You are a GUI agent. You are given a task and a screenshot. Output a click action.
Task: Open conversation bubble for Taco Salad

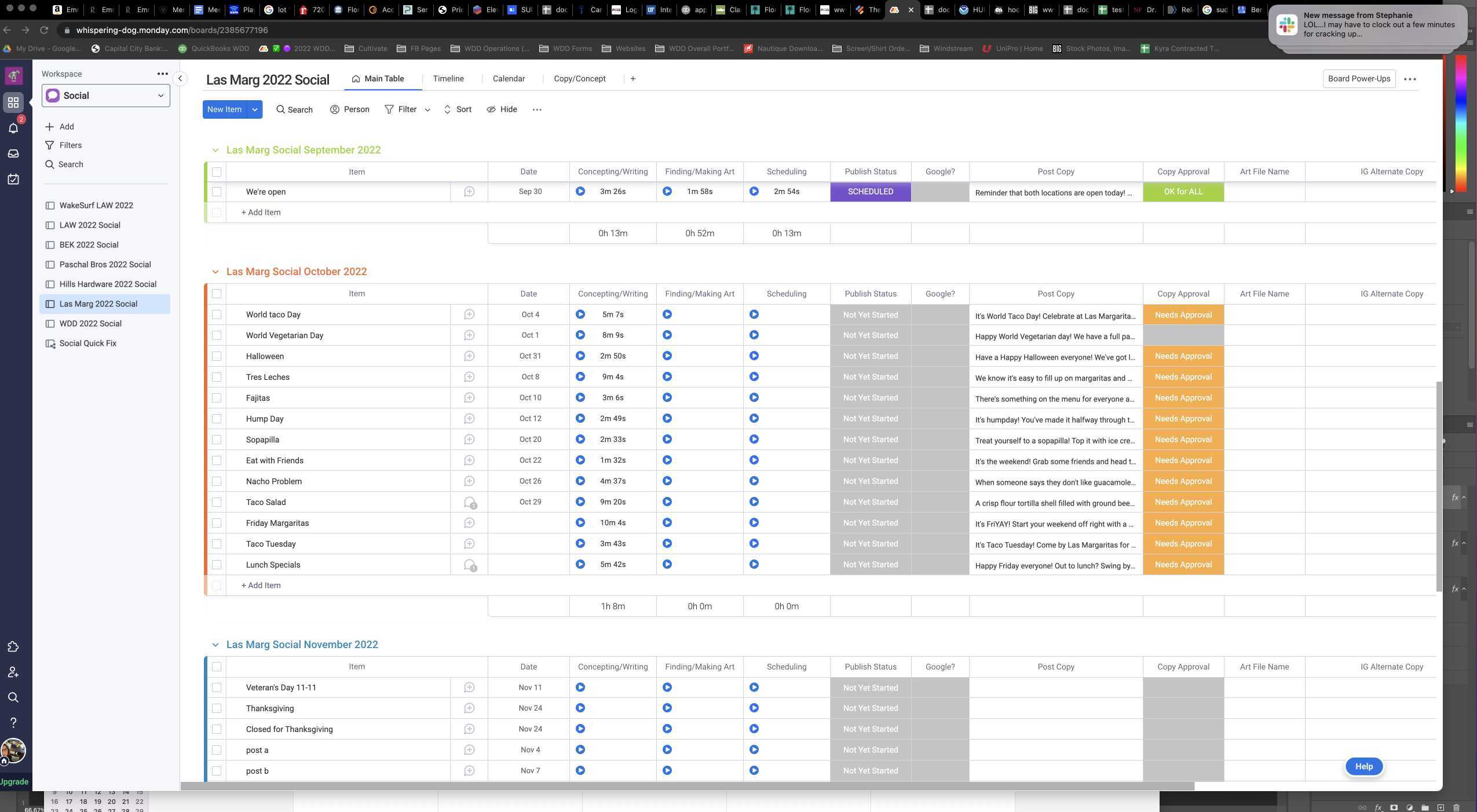click(x=470, y=503)
